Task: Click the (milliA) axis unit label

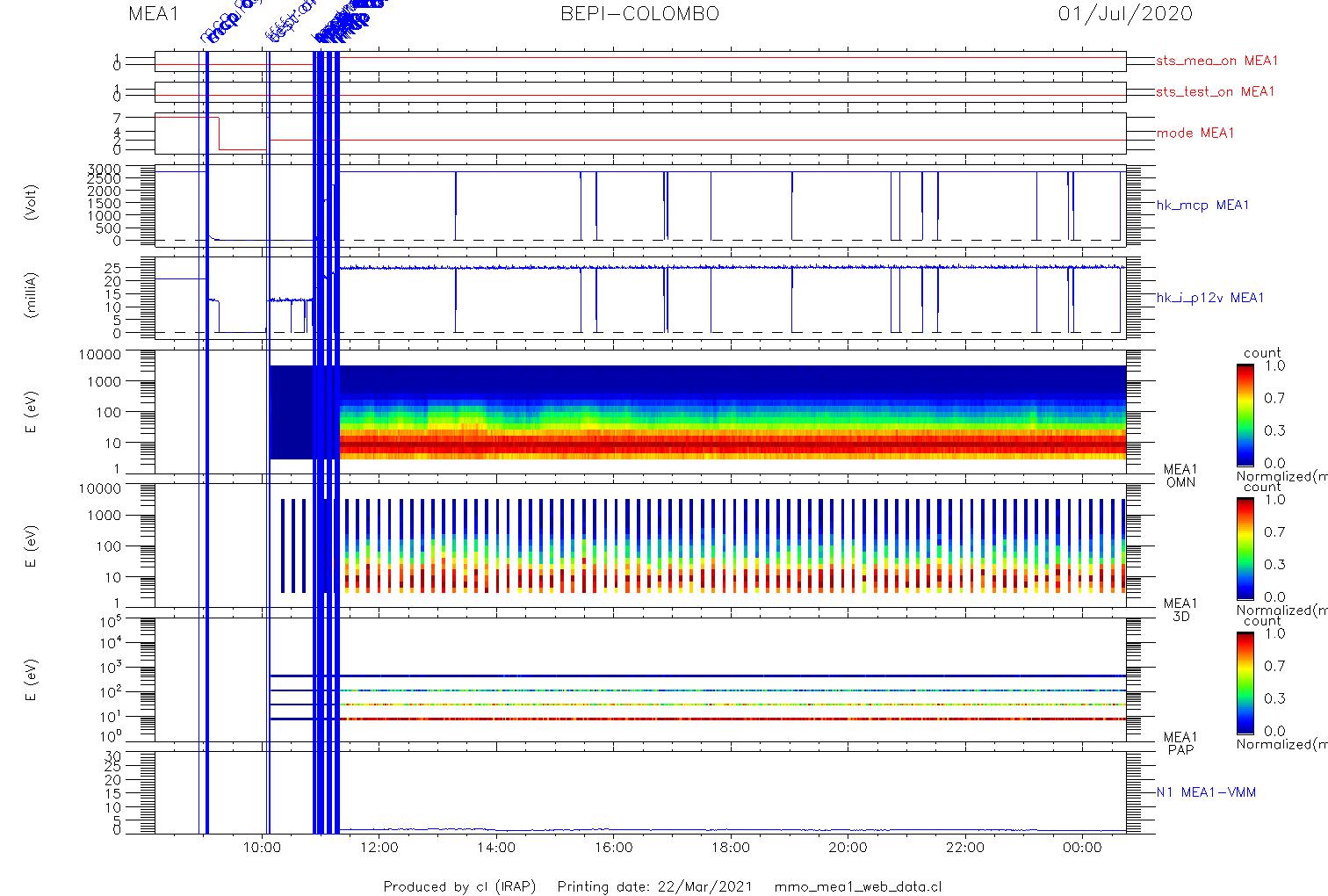Action: click(32, 295)
